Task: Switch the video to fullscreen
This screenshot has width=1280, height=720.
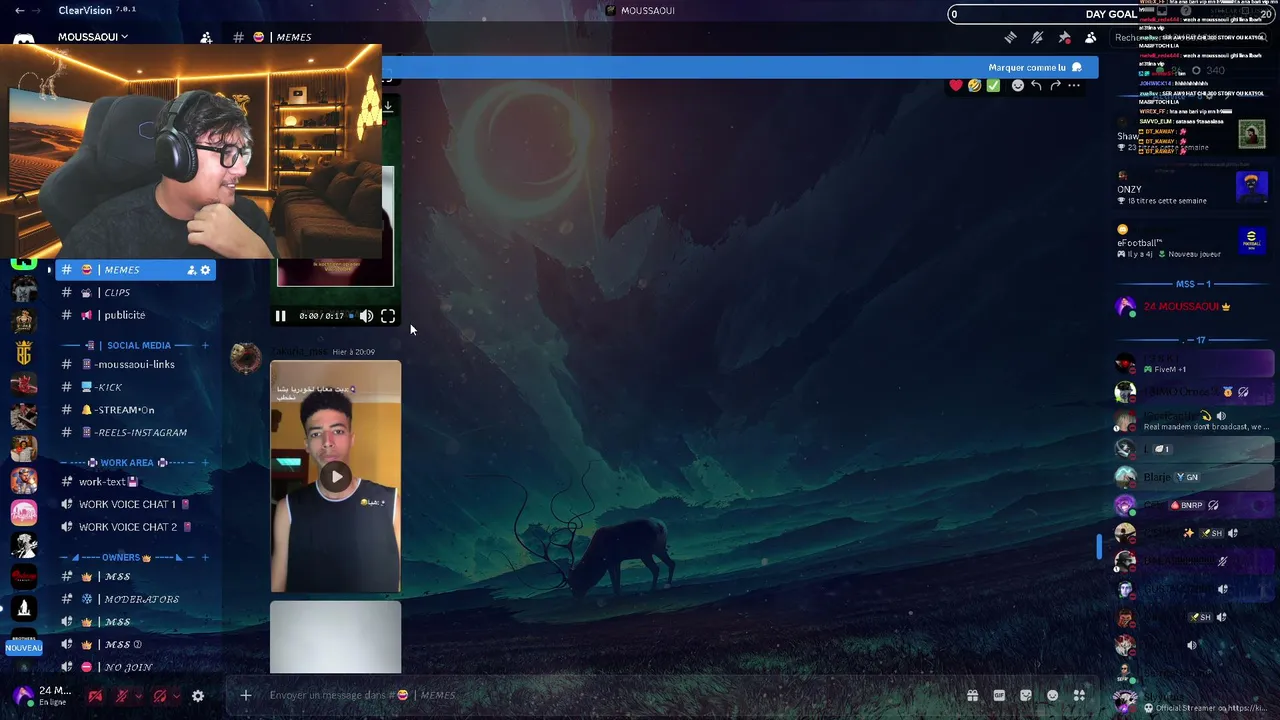Action: click(388, 316)
